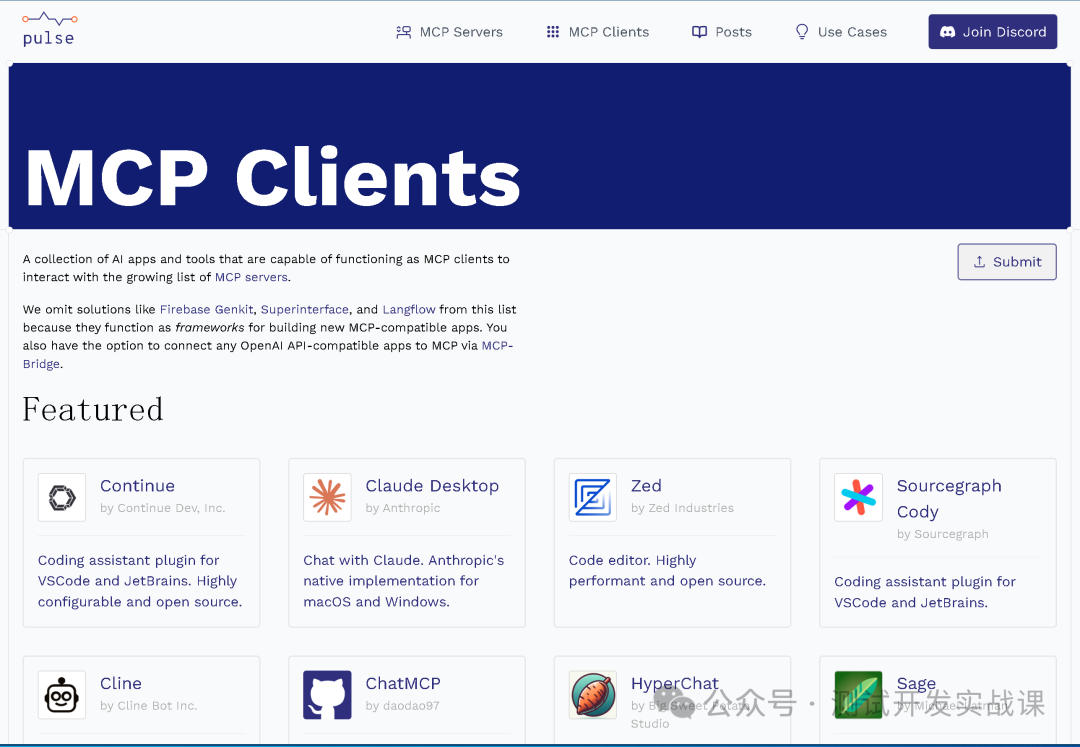This screenshot has width=1080, height=747.
Task: Open Use Cases in the navigation
Action: coord(841,32)
